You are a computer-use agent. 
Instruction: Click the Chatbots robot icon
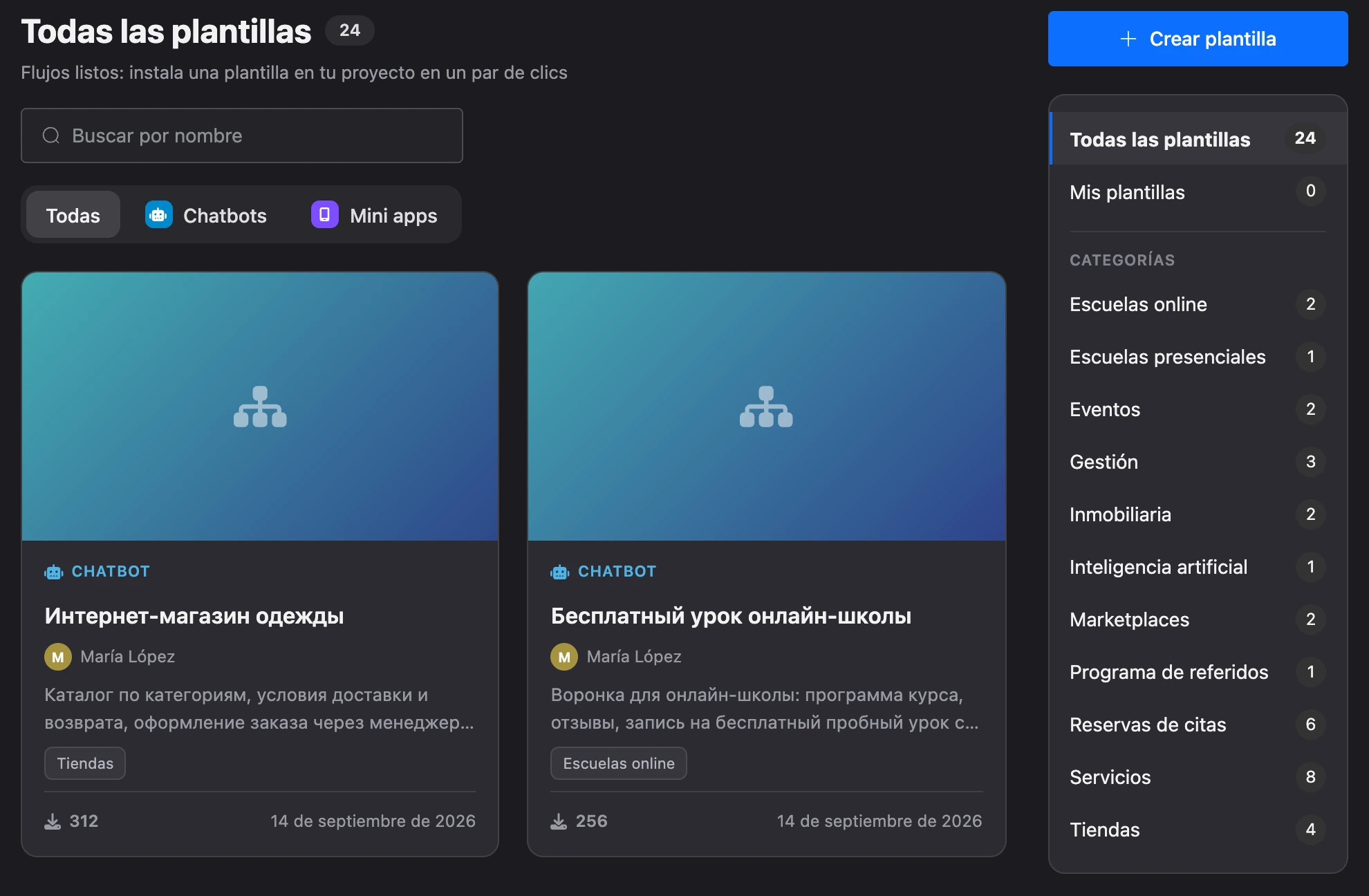(159, 215)
